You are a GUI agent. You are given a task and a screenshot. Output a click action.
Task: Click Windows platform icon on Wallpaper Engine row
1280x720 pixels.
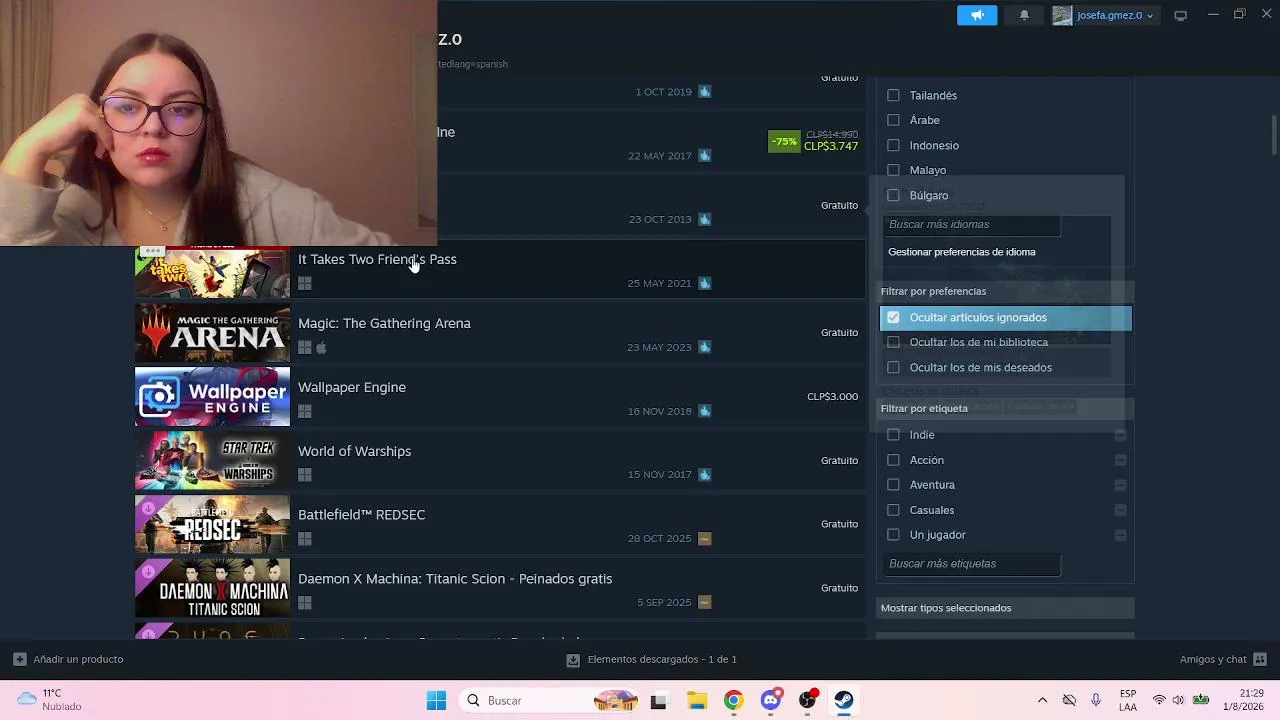coord(305,411)
